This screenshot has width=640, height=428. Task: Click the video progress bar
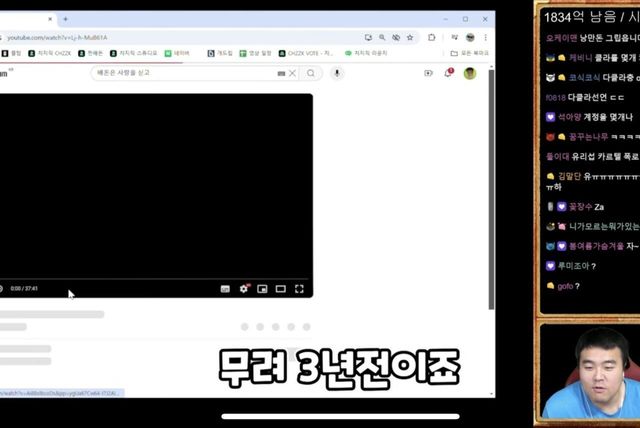pos(150,279)
